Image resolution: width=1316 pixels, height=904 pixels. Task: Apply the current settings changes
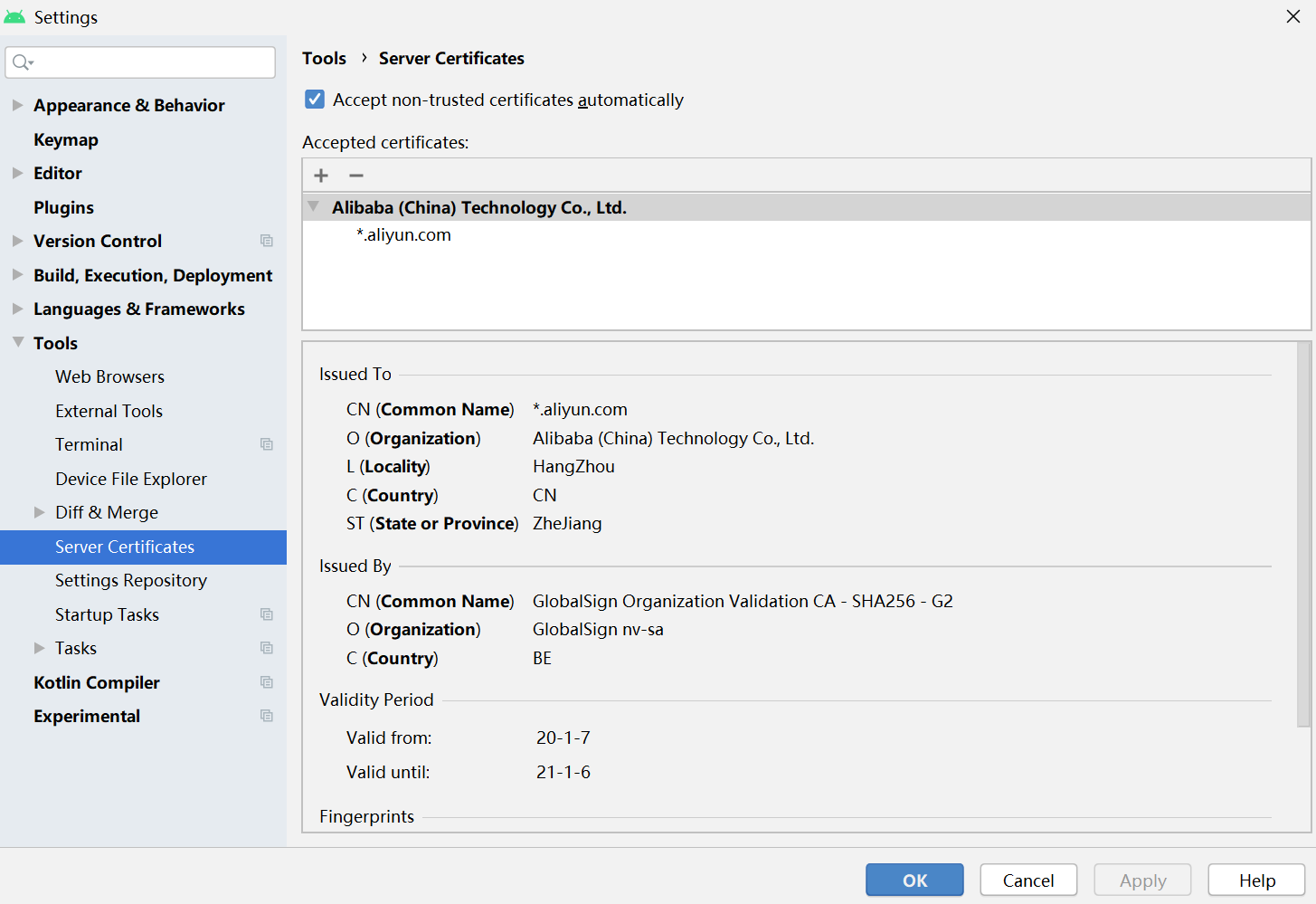[1142, 879]
